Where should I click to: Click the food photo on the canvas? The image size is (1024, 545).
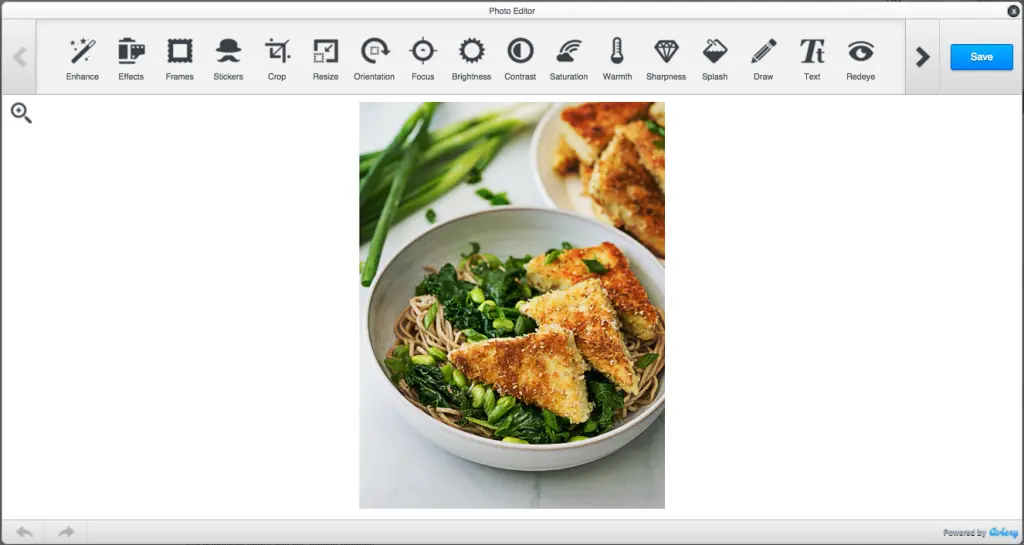512,305
